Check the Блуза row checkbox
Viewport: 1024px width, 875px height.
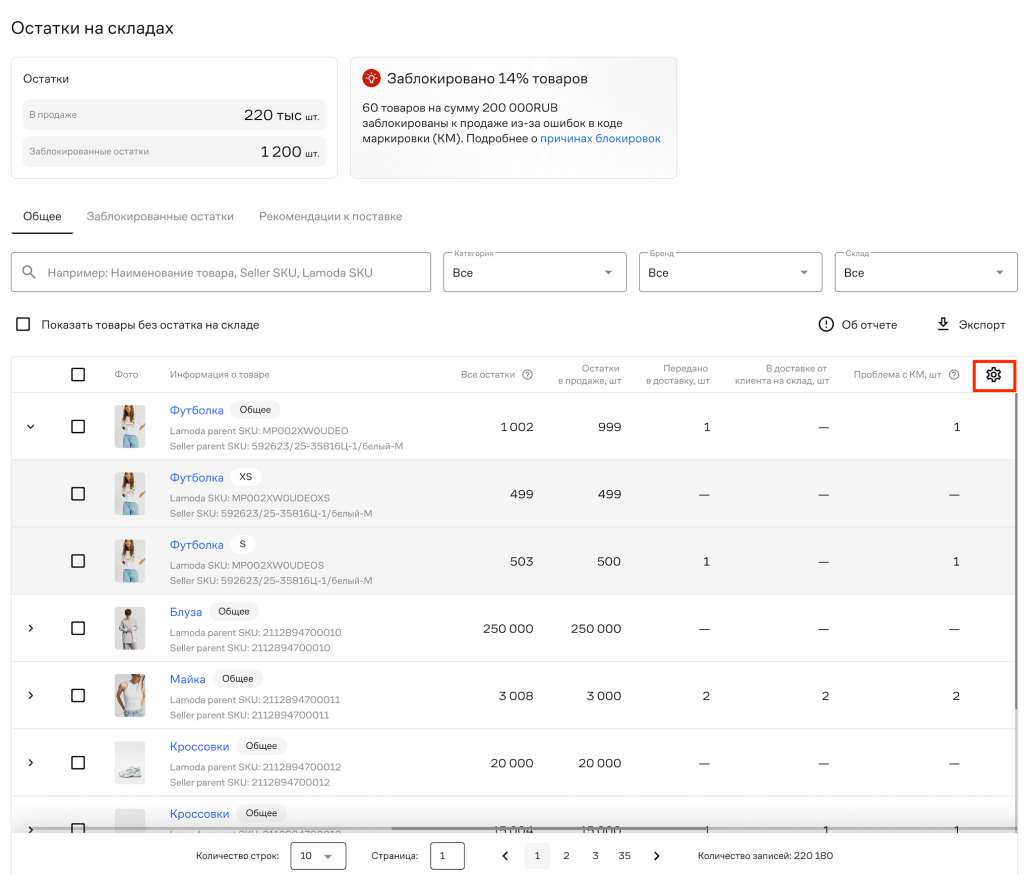(x=78, y=628)
